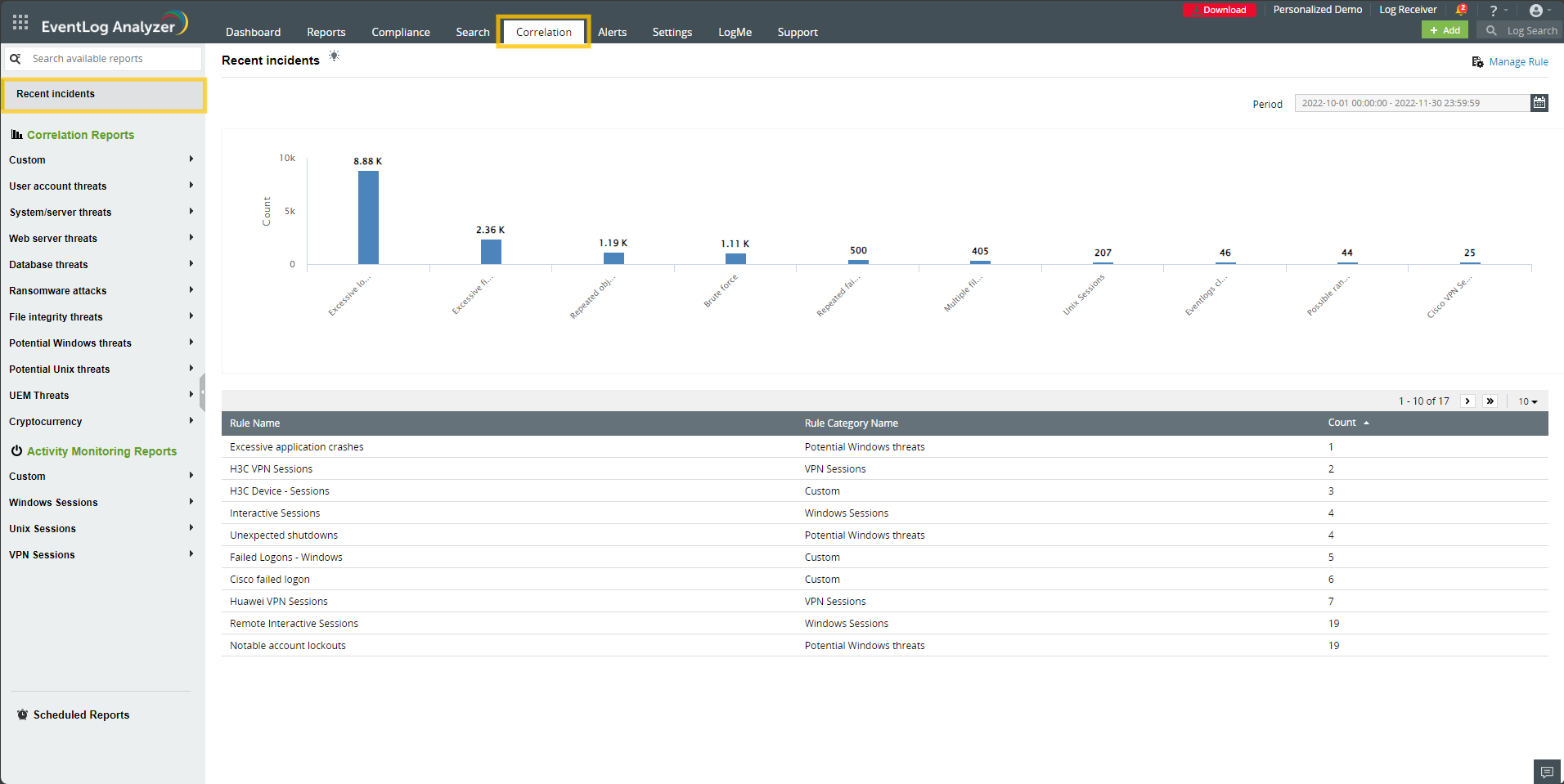Click the Period date range field

point(1413,103)
